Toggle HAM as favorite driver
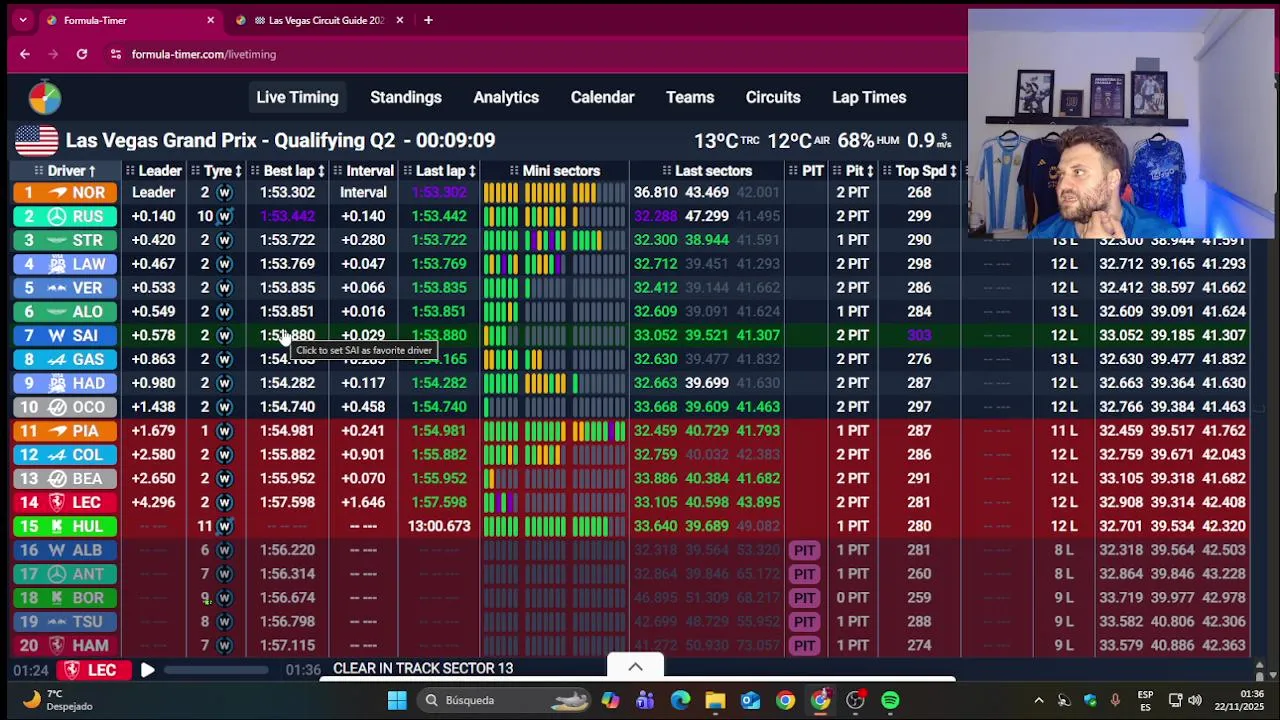This screenshot has height=720, width=1280. tap(66, 646)
